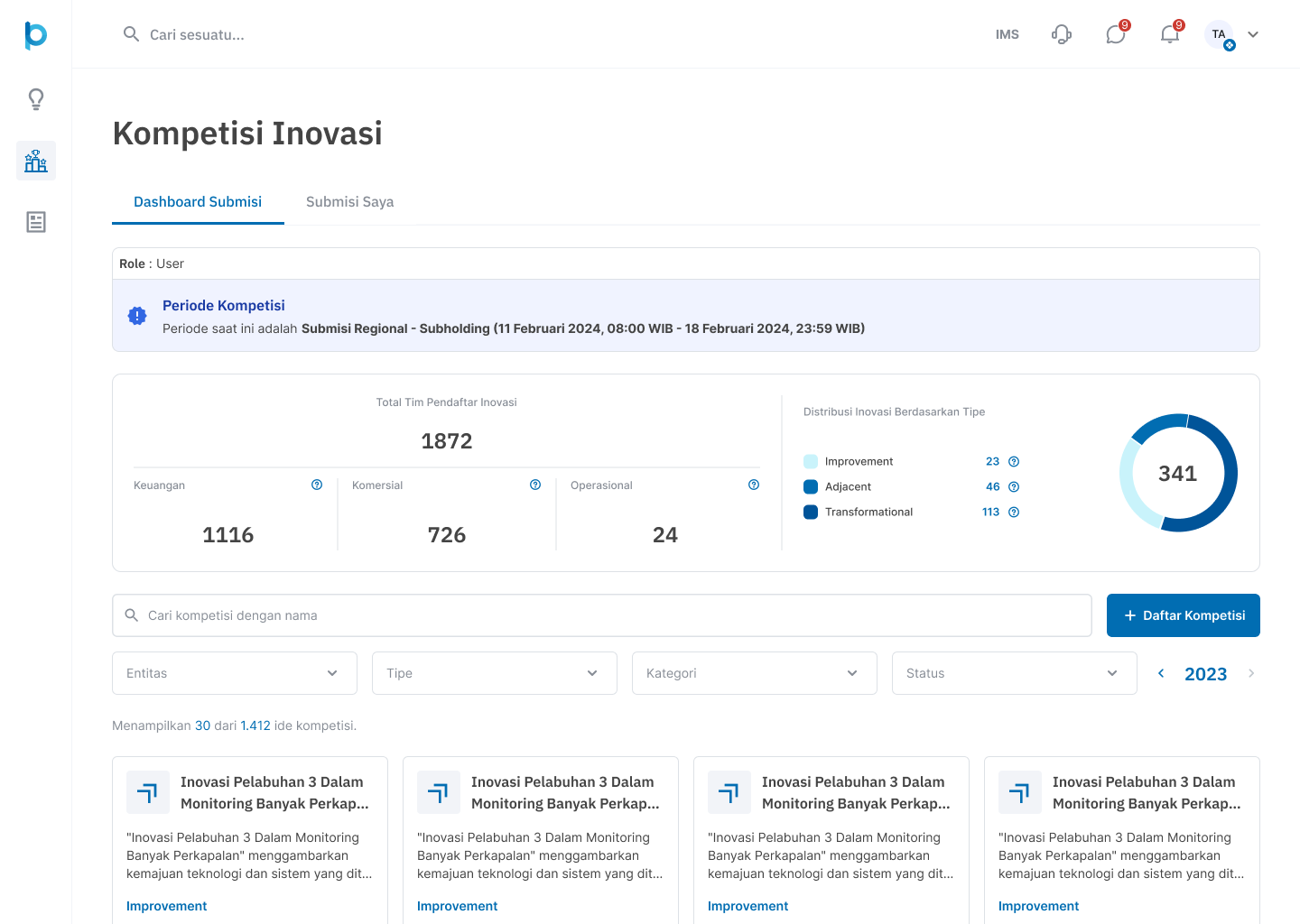Open the competition trophy icon in sidebar
The image size is (1300, 924).
coord(36,161)
